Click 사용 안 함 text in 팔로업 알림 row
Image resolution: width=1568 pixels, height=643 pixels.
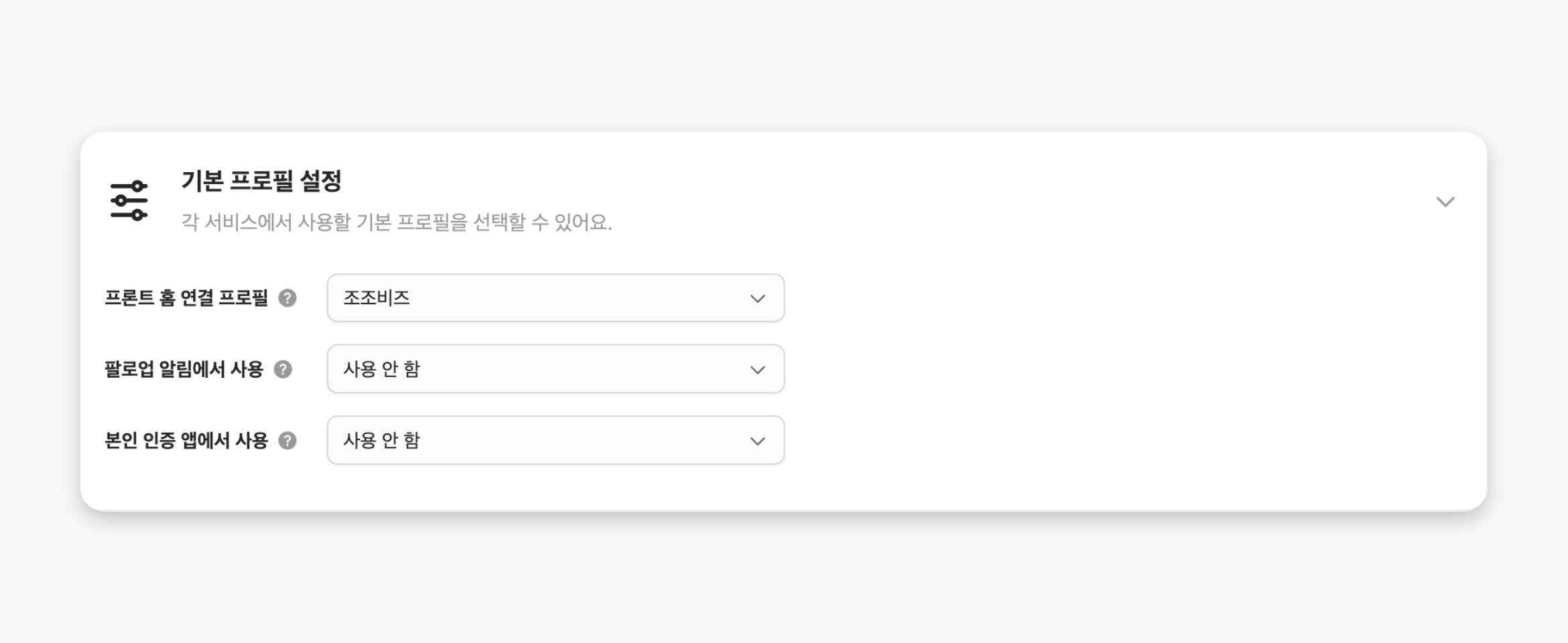(382, 369)
